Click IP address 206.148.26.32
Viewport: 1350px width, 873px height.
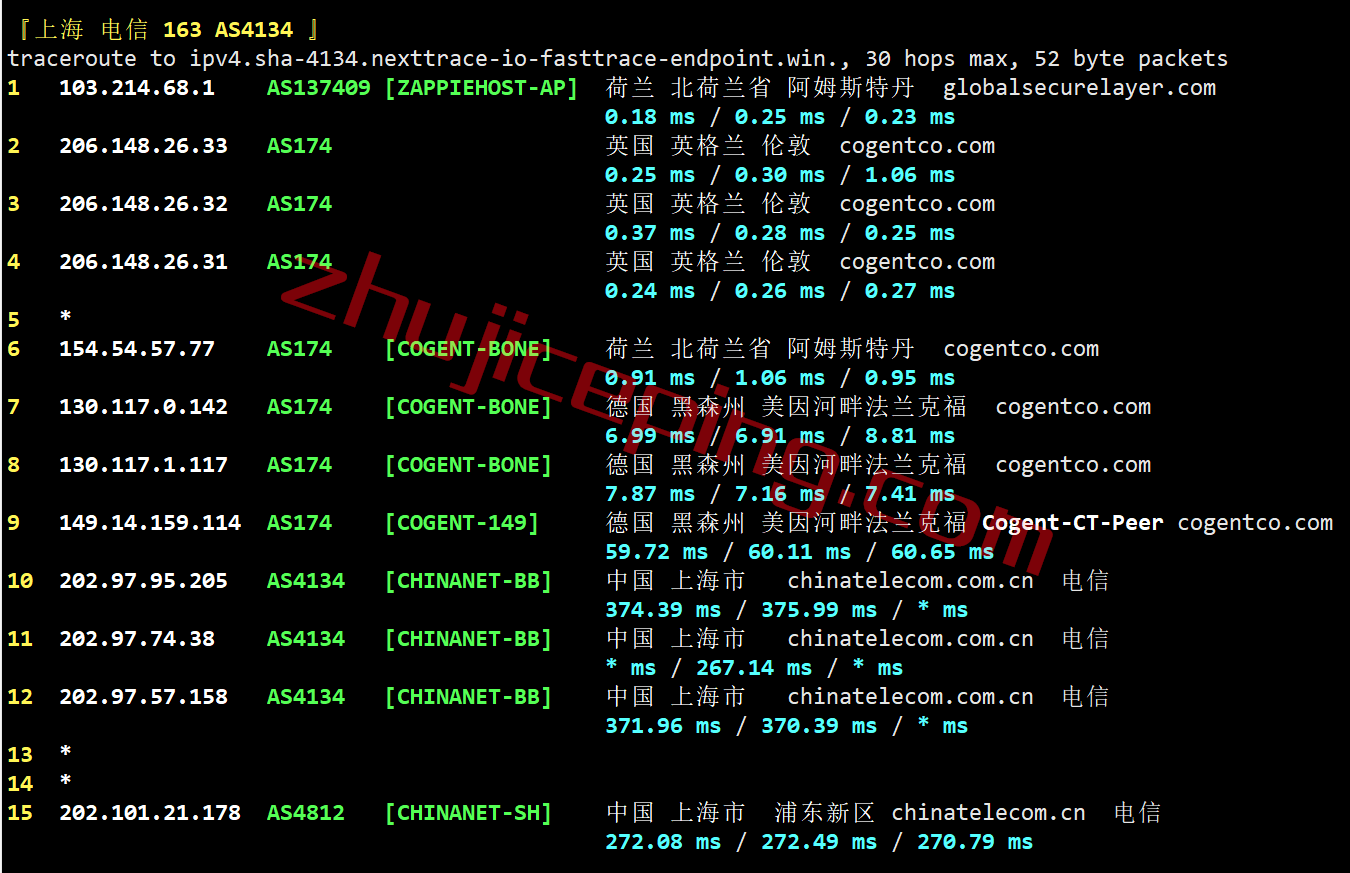pyautogui.click(x=143, y=204)
